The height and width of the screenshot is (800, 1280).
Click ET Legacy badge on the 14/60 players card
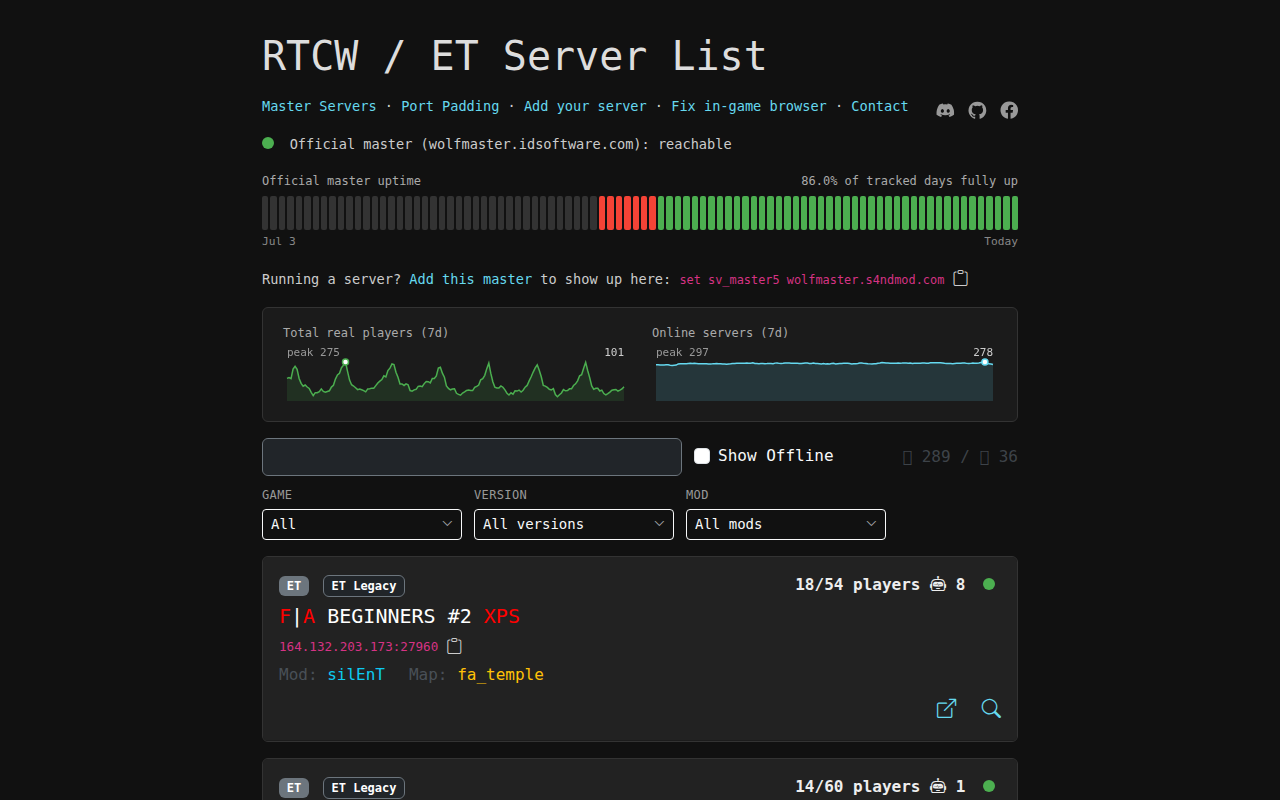coord(364,788)
